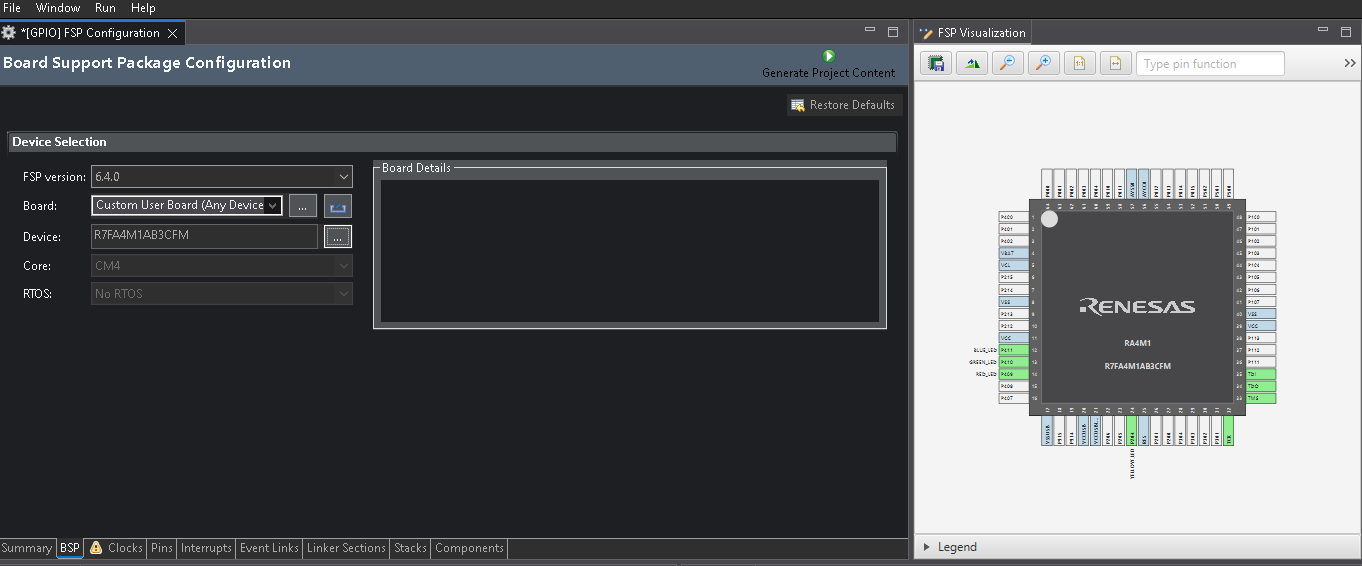Zoom in on the pin visualization
The image size is (1362, 566).
[x=1042, y=63]
